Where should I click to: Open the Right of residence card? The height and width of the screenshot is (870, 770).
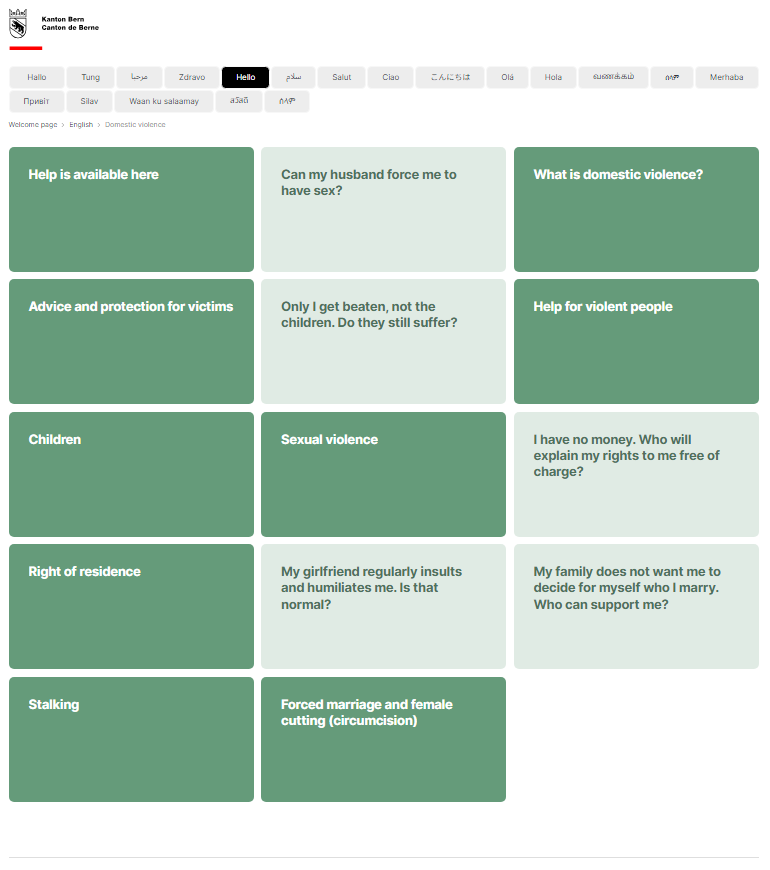click(x=131, y=606)
